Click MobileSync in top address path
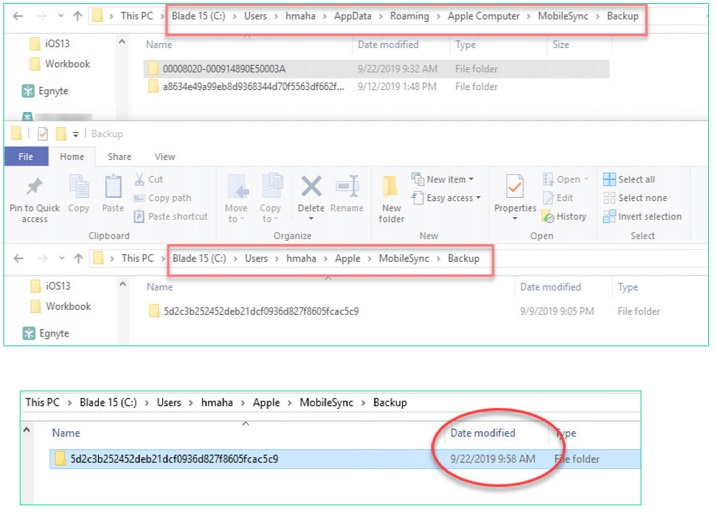The width and height of the screenshot is (717, 512). click(x=563, y=16)
